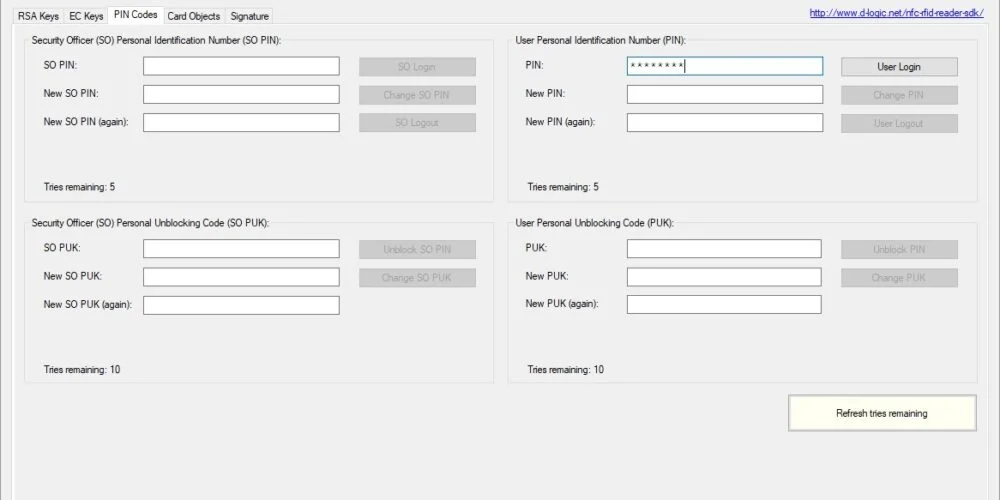Click the User Login button

(899, 66)
